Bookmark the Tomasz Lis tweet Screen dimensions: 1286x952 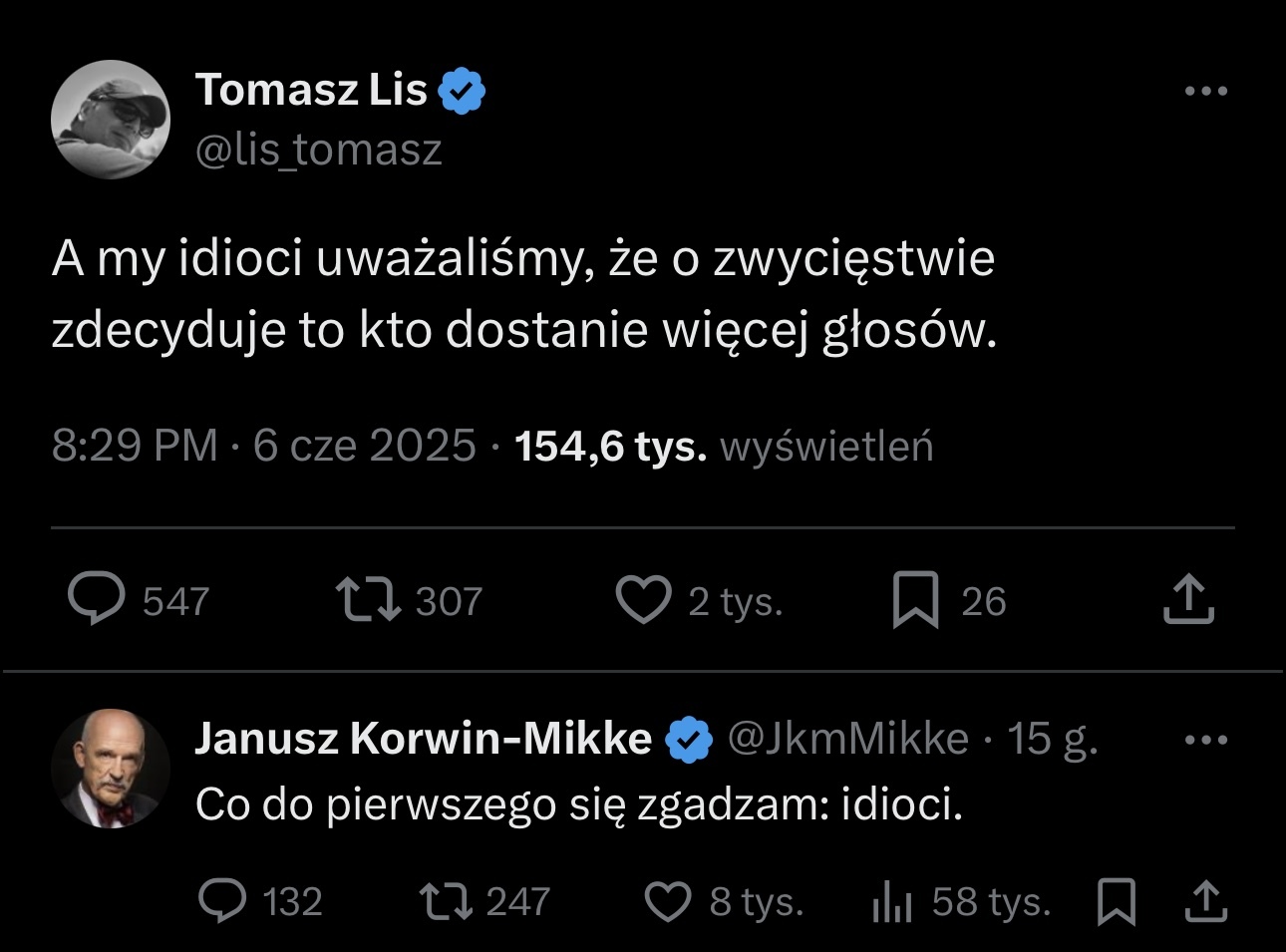point(915,599)
